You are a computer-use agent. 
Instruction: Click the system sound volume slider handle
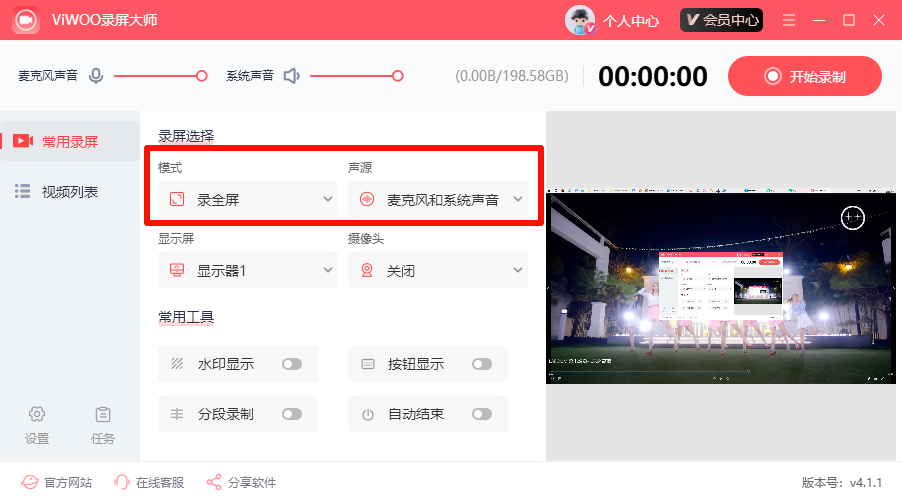point(398,76)
